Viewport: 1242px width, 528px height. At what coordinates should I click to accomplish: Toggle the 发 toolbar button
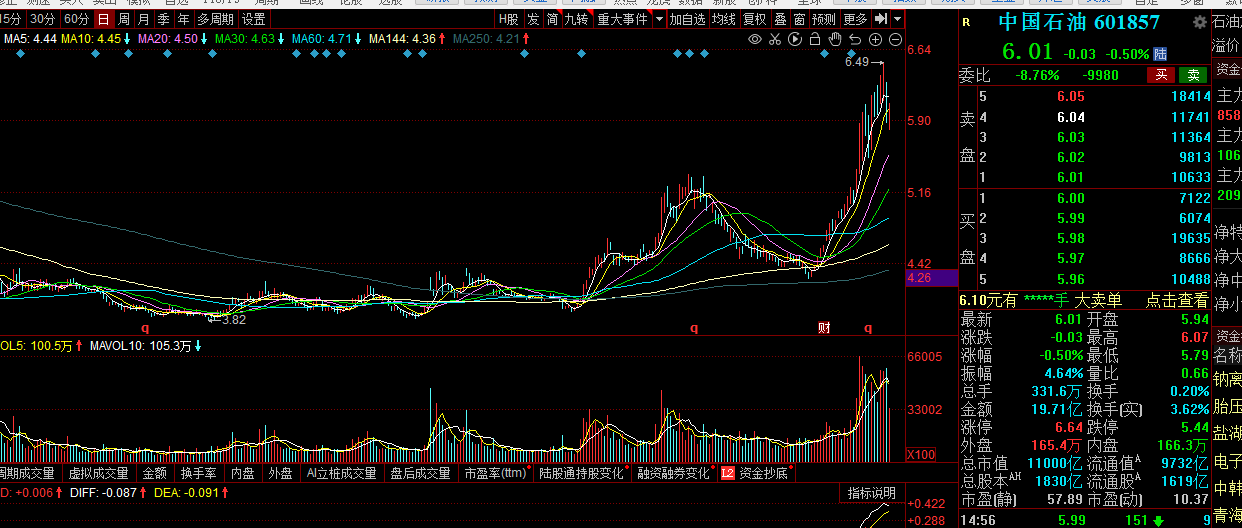pyautogui.click(x=533, y=19)
